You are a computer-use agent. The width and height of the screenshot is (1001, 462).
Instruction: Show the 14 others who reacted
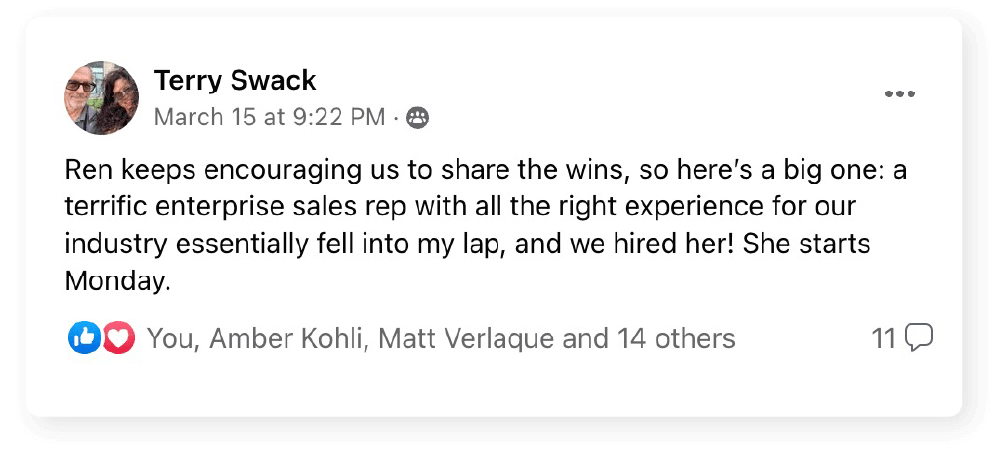point(677,338)
